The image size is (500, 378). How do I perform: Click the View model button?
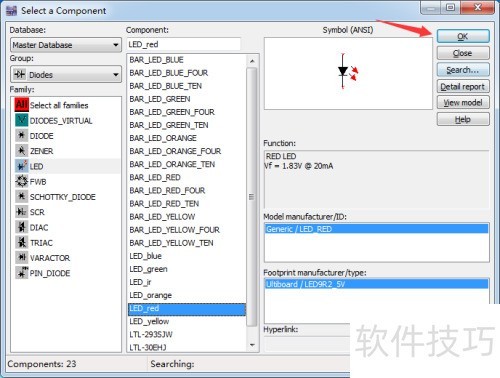[463, 103]
